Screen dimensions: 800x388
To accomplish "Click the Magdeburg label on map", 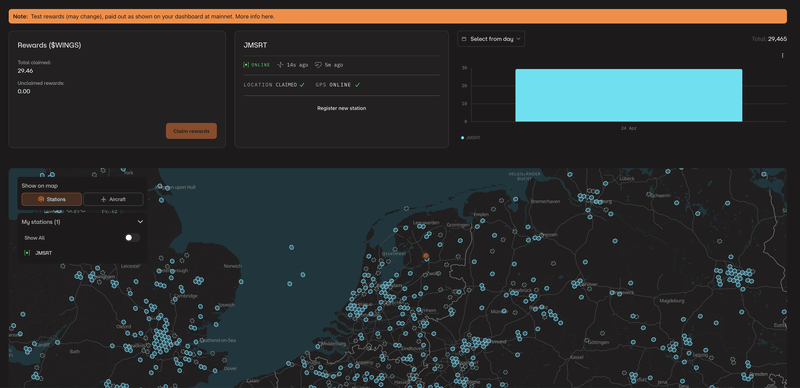I will (x=671, y=301).
